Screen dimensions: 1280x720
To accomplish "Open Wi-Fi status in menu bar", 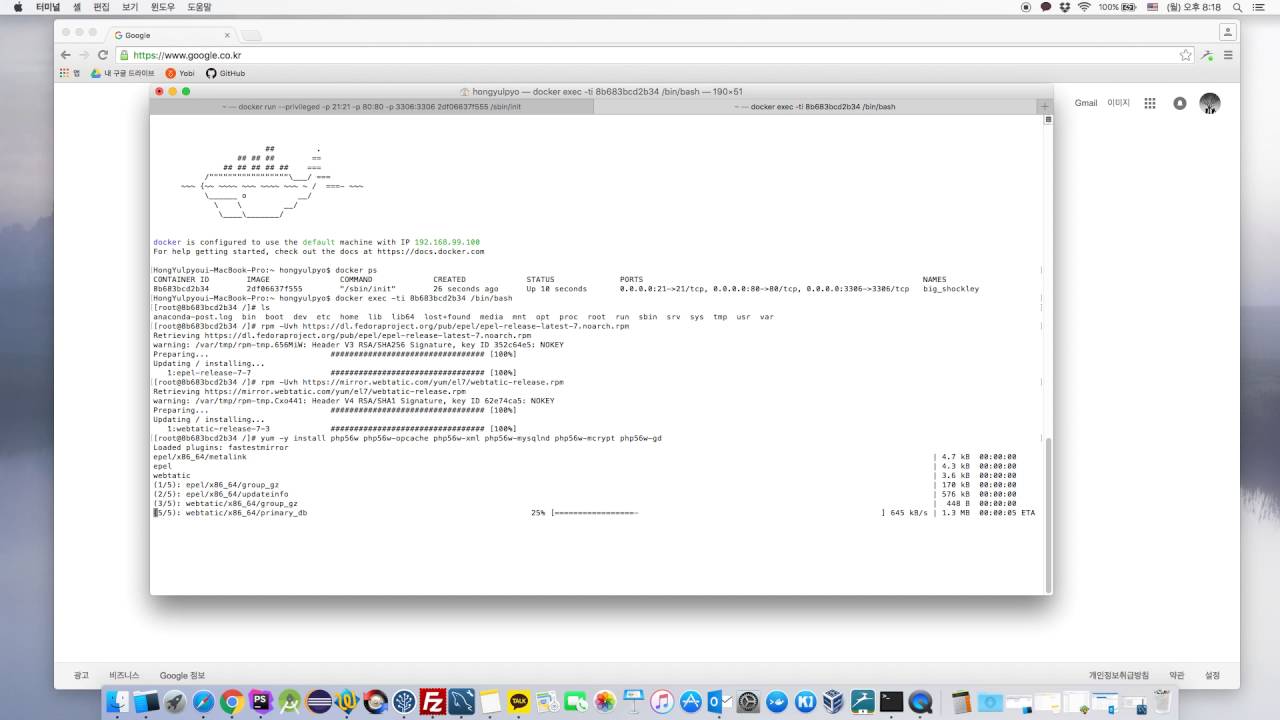I will click(x=1083, y=7).
